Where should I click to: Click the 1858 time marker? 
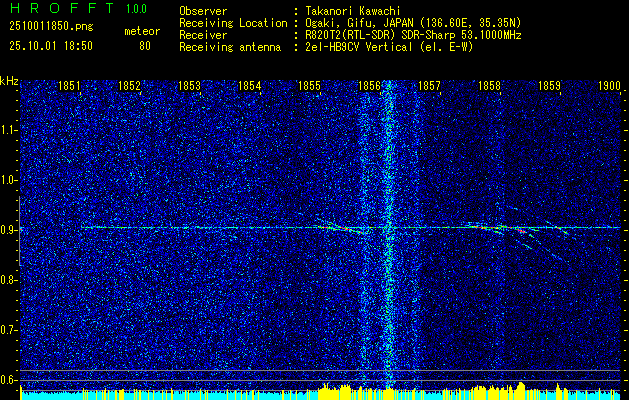click(x=489, y=85)
